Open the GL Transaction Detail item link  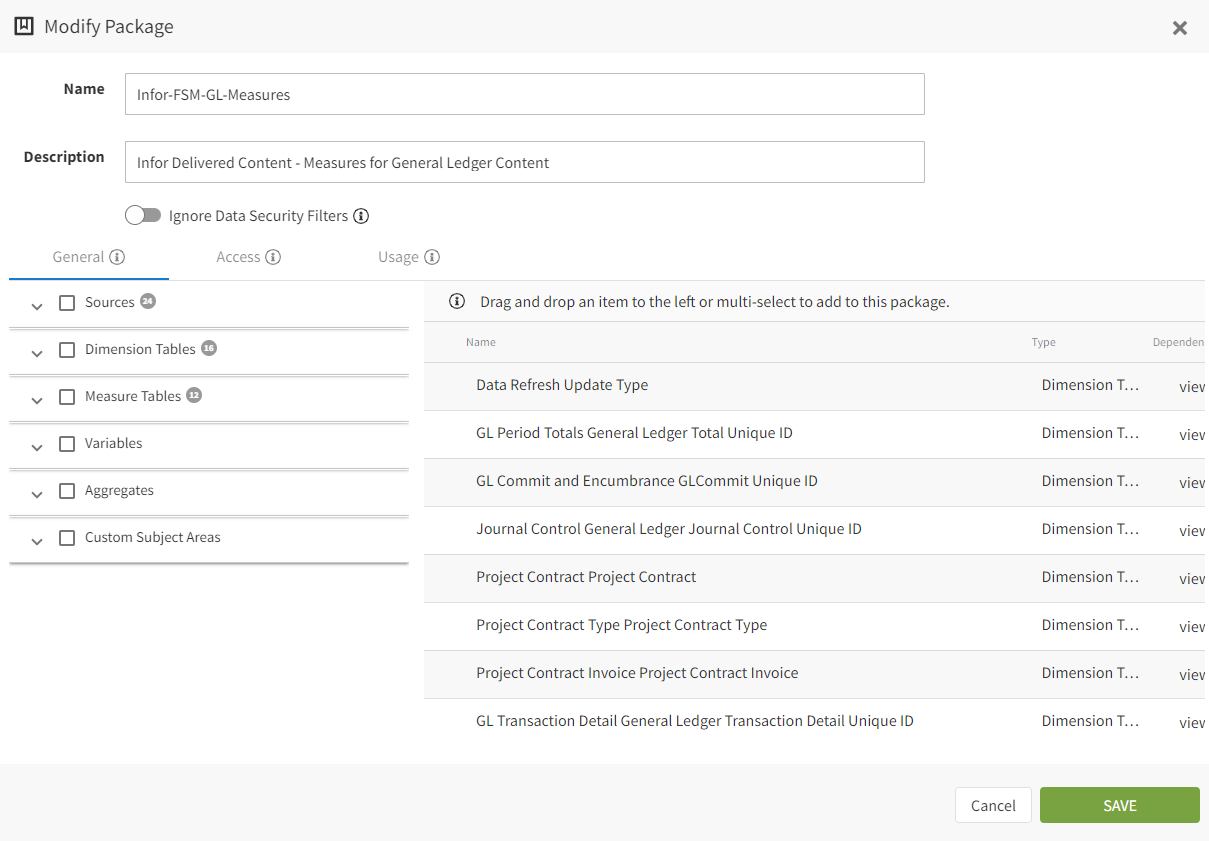click(x=693, y=721)
